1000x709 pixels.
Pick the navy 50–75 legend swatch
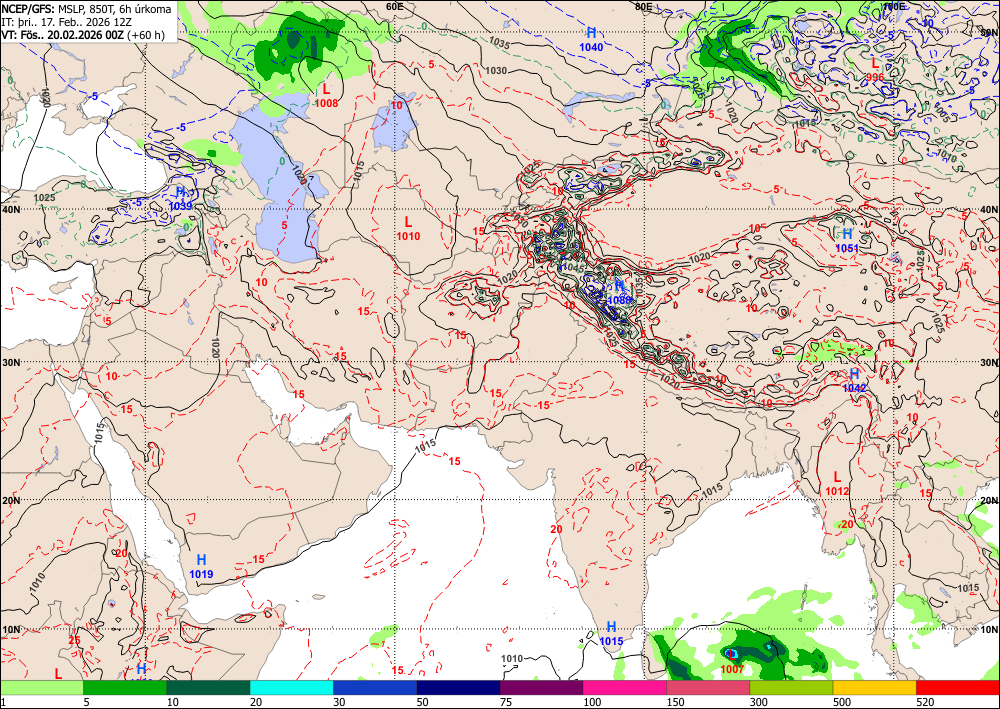(459, 687)
